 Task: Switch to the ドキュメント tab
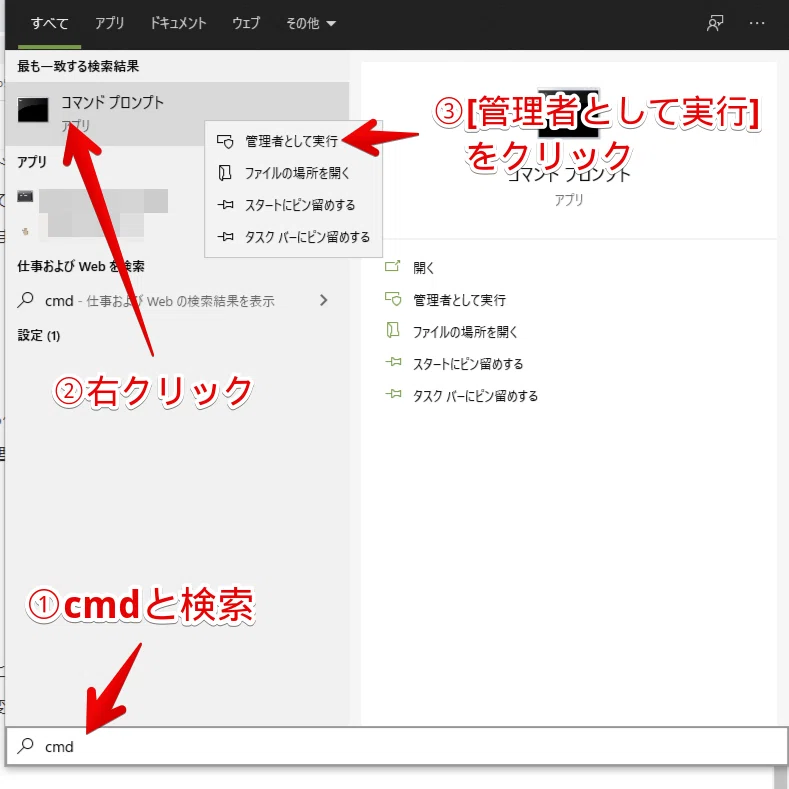pyautogui.click(x=178, y=23)
